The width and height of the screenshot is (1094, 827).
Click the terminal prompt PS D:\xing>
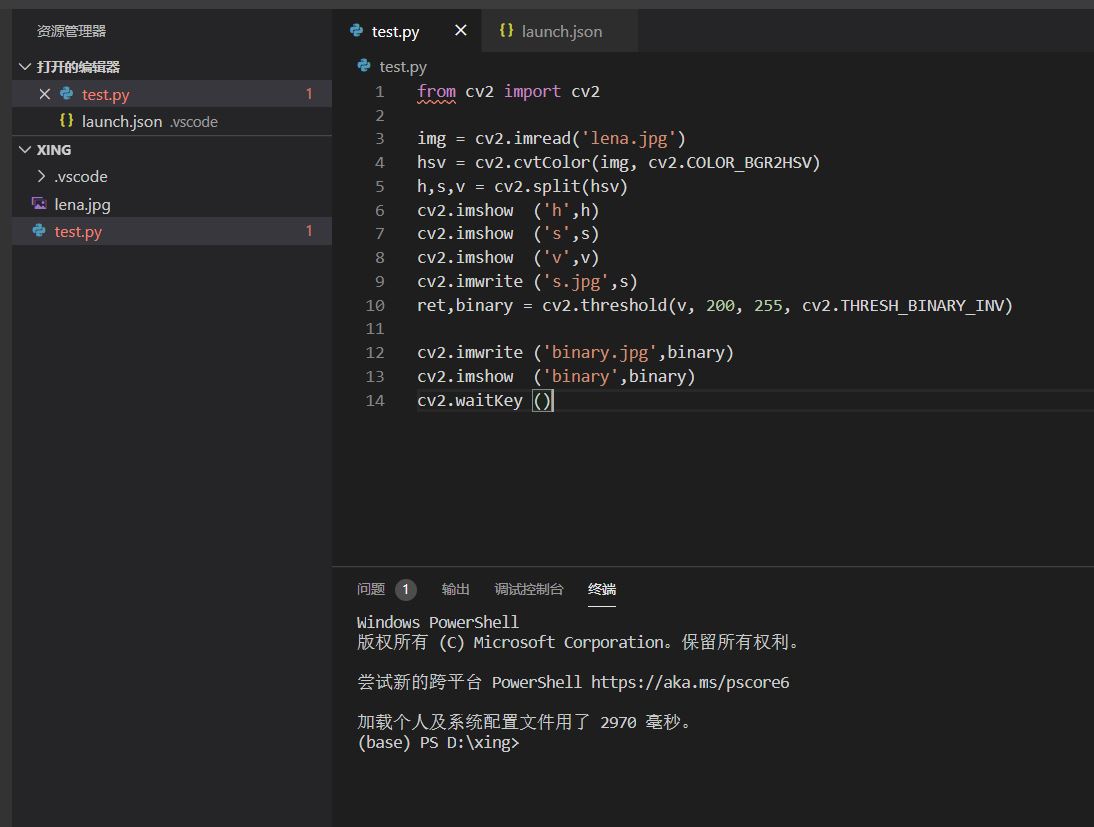point(470,742)
